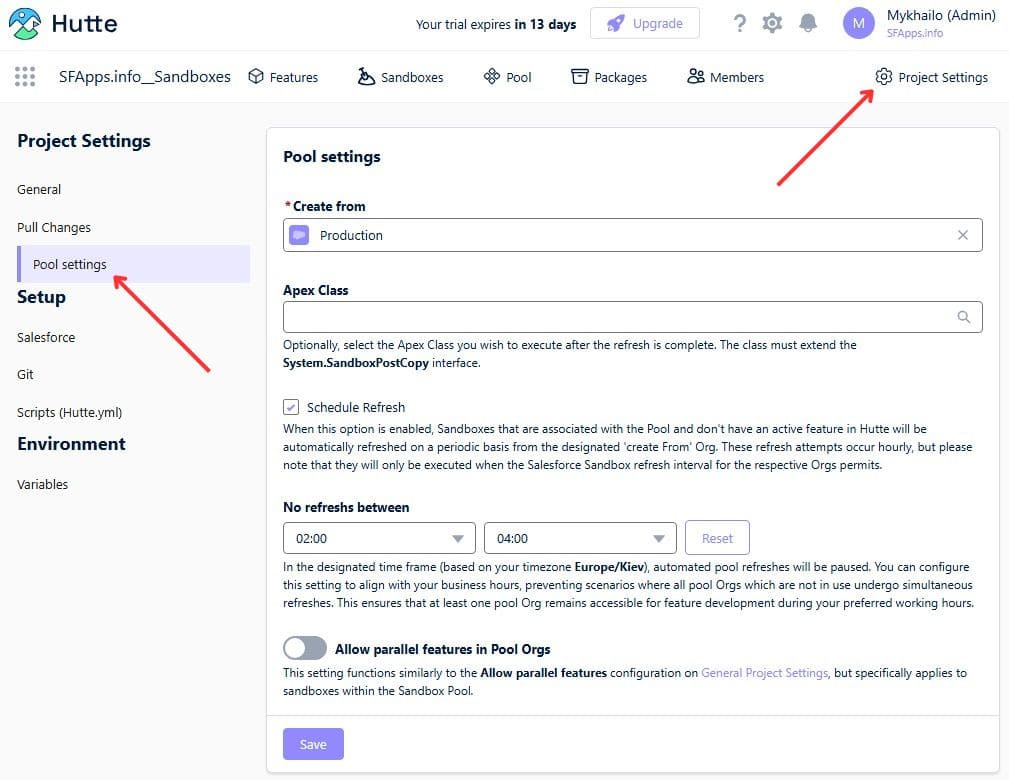Click the Project Settings gear icon

pos(884,77)
